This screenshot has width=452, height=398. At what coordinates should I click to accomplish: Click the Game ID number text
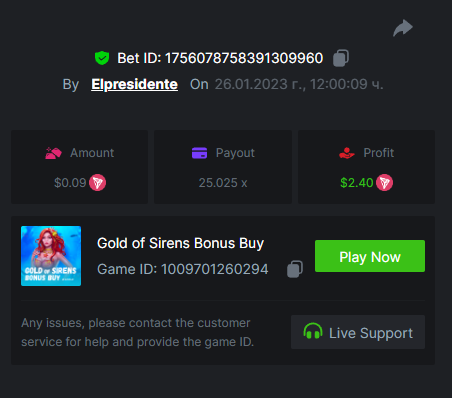point(215,269)
